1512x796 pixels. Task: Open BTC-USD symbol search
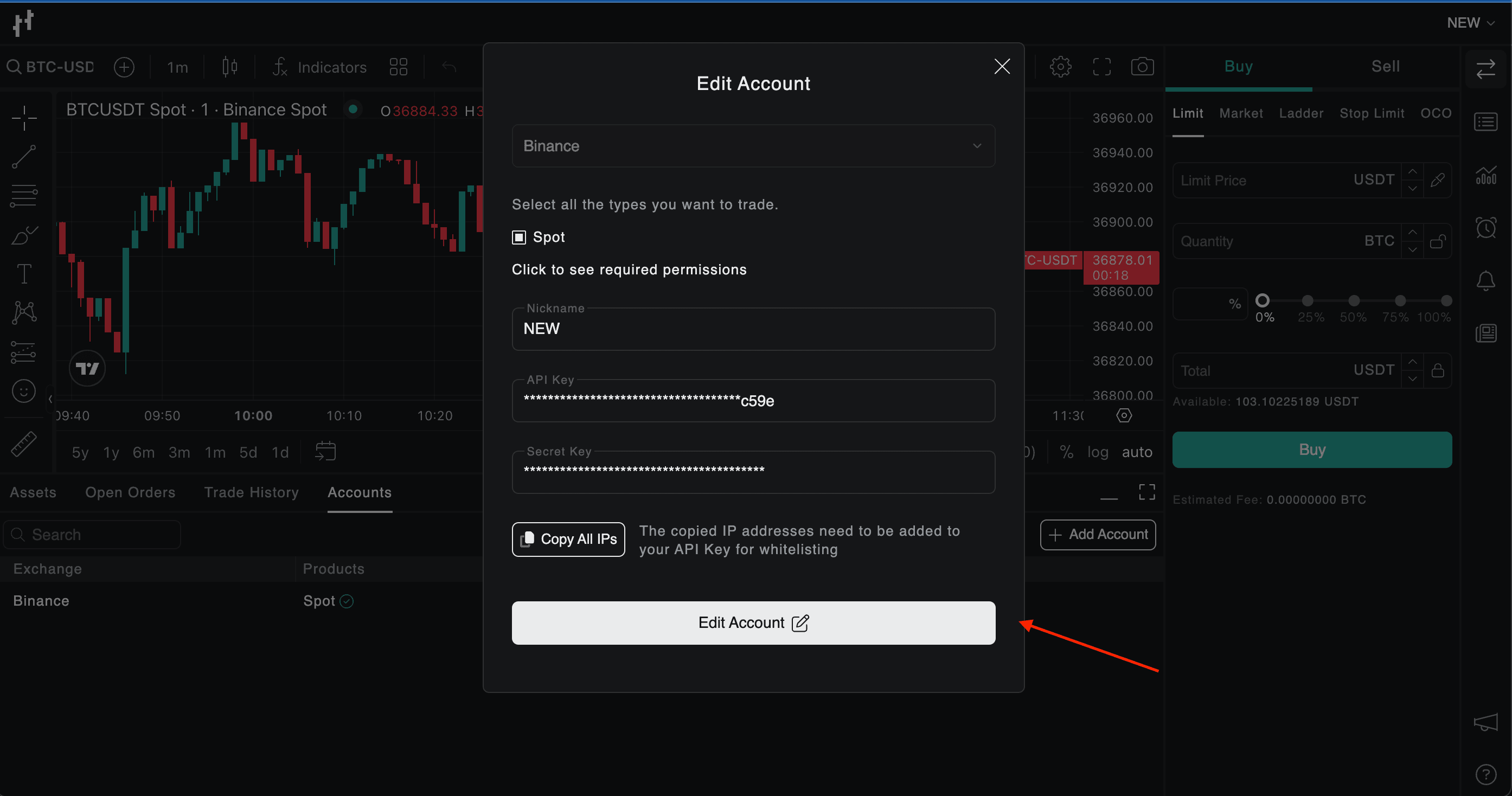click(x=50, y=67)
